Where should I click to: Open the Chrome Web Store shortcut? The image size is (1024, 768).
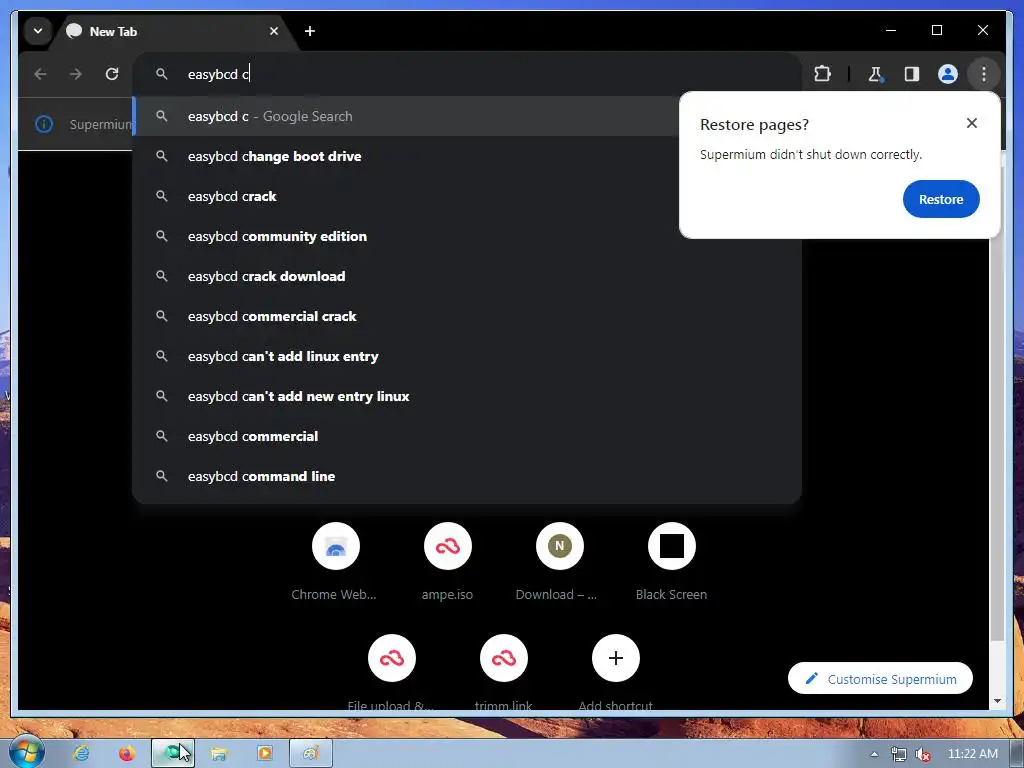(335, 562)
